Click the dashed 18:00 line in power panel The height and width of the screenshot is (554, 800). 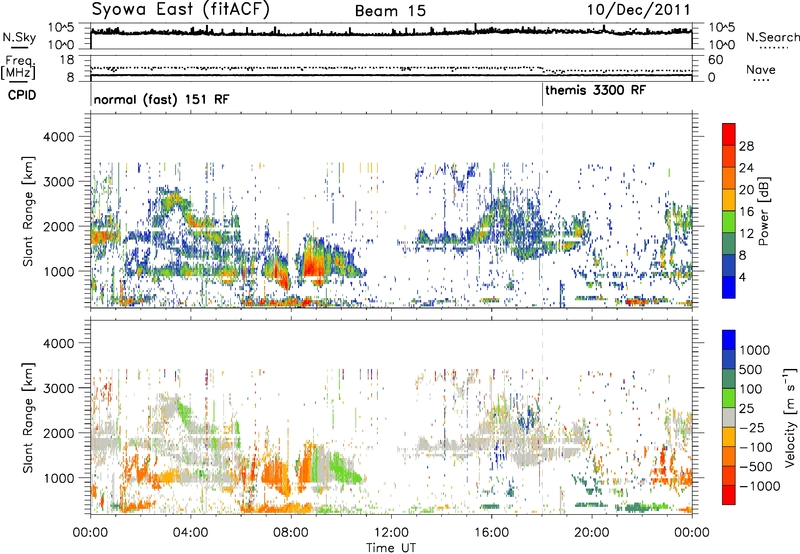pos(542,210)
